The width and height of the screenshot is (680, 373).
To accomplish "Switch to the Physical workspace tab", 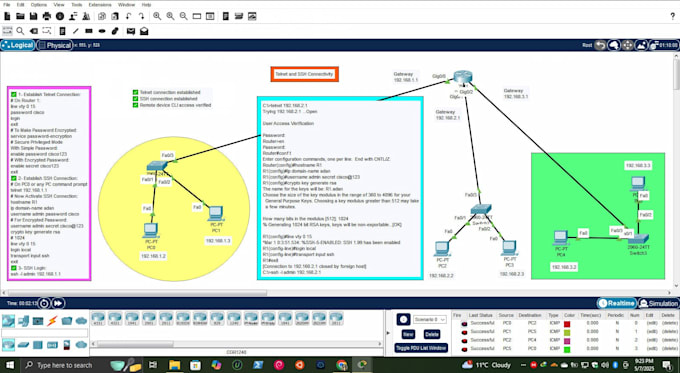I will [55, 45].
